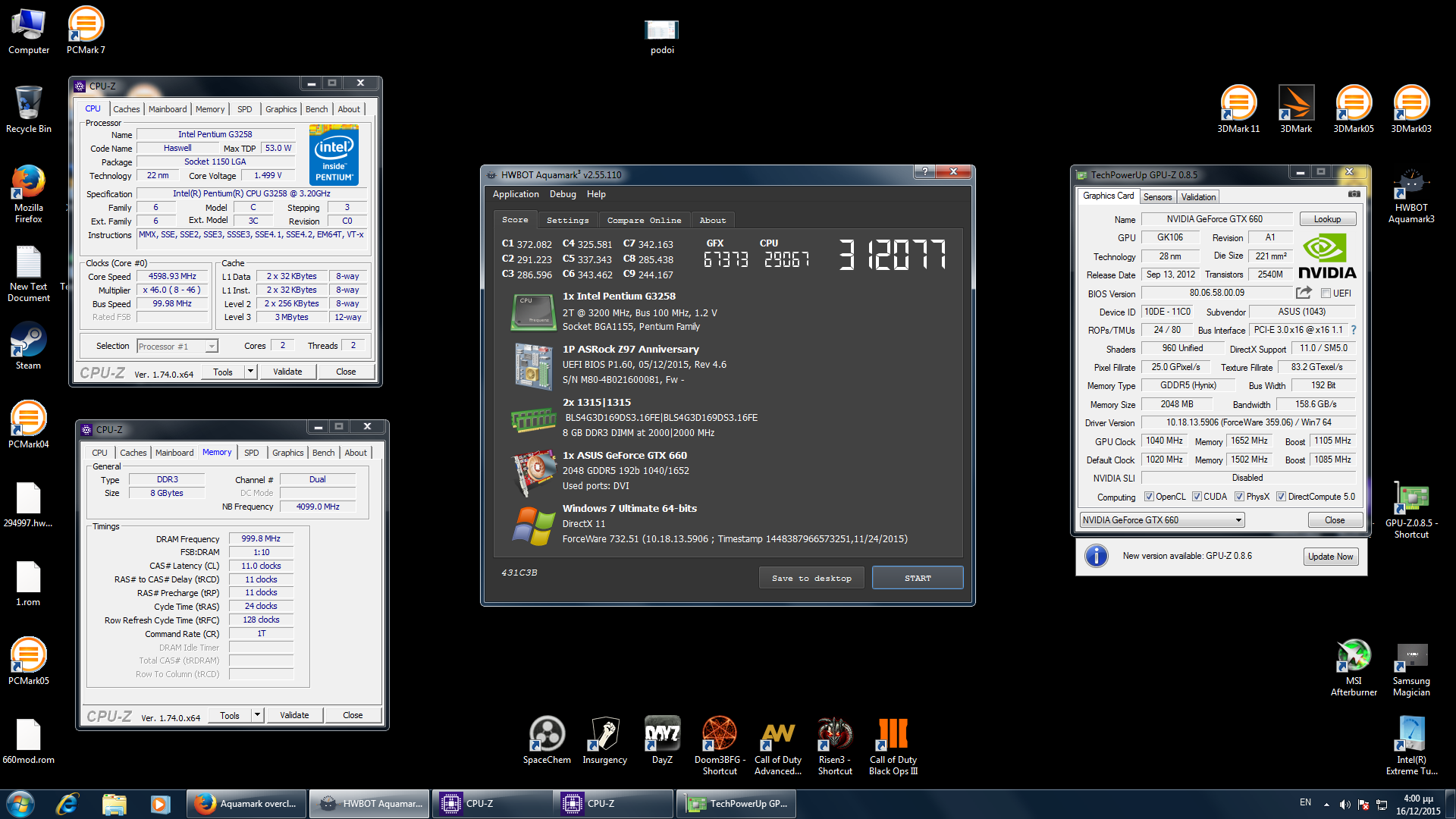Launch the DayZ game shortcut
Screen dimensions: 1456x819
tap(662, 740)
